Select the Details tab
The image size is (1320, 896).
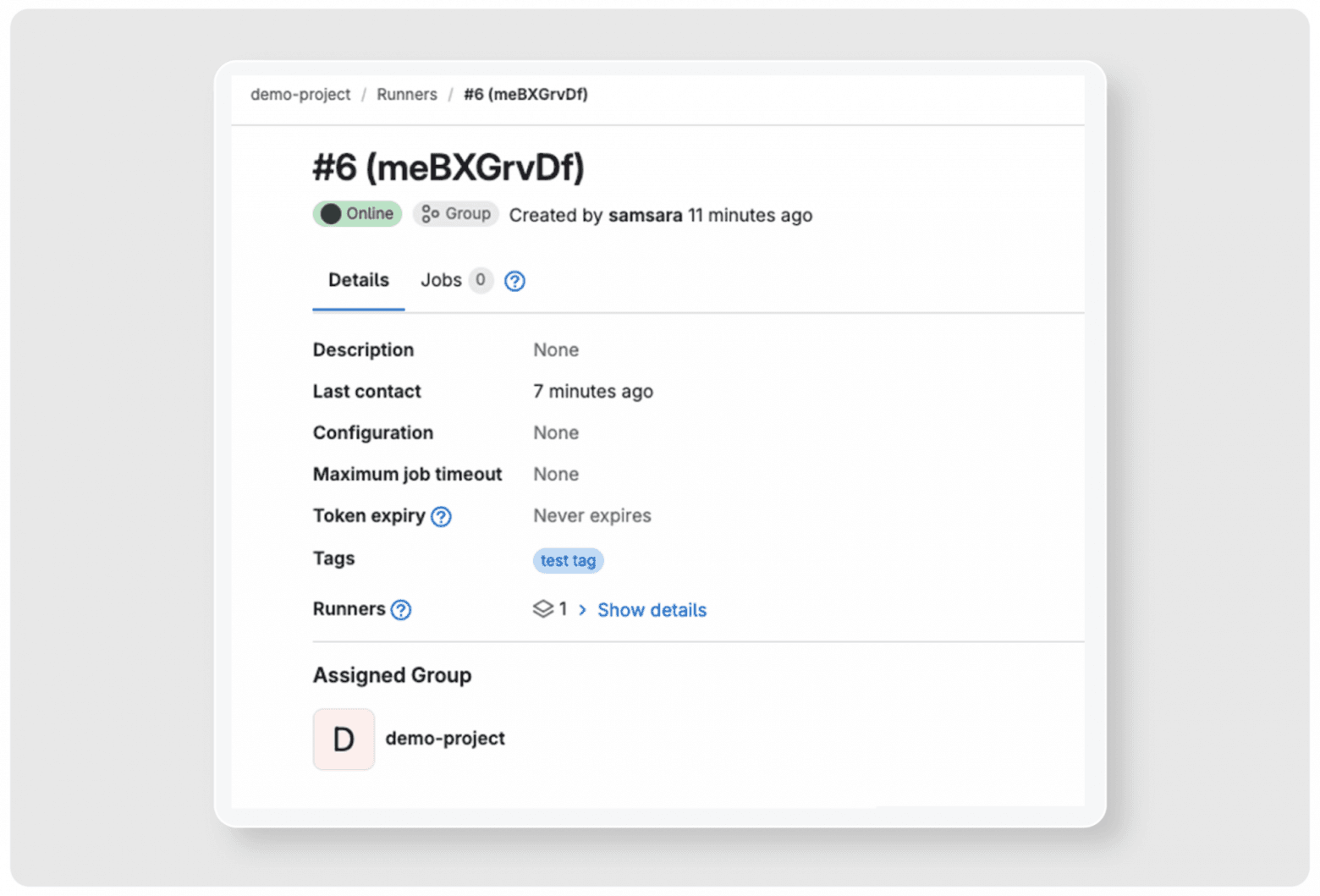[359, 280]
